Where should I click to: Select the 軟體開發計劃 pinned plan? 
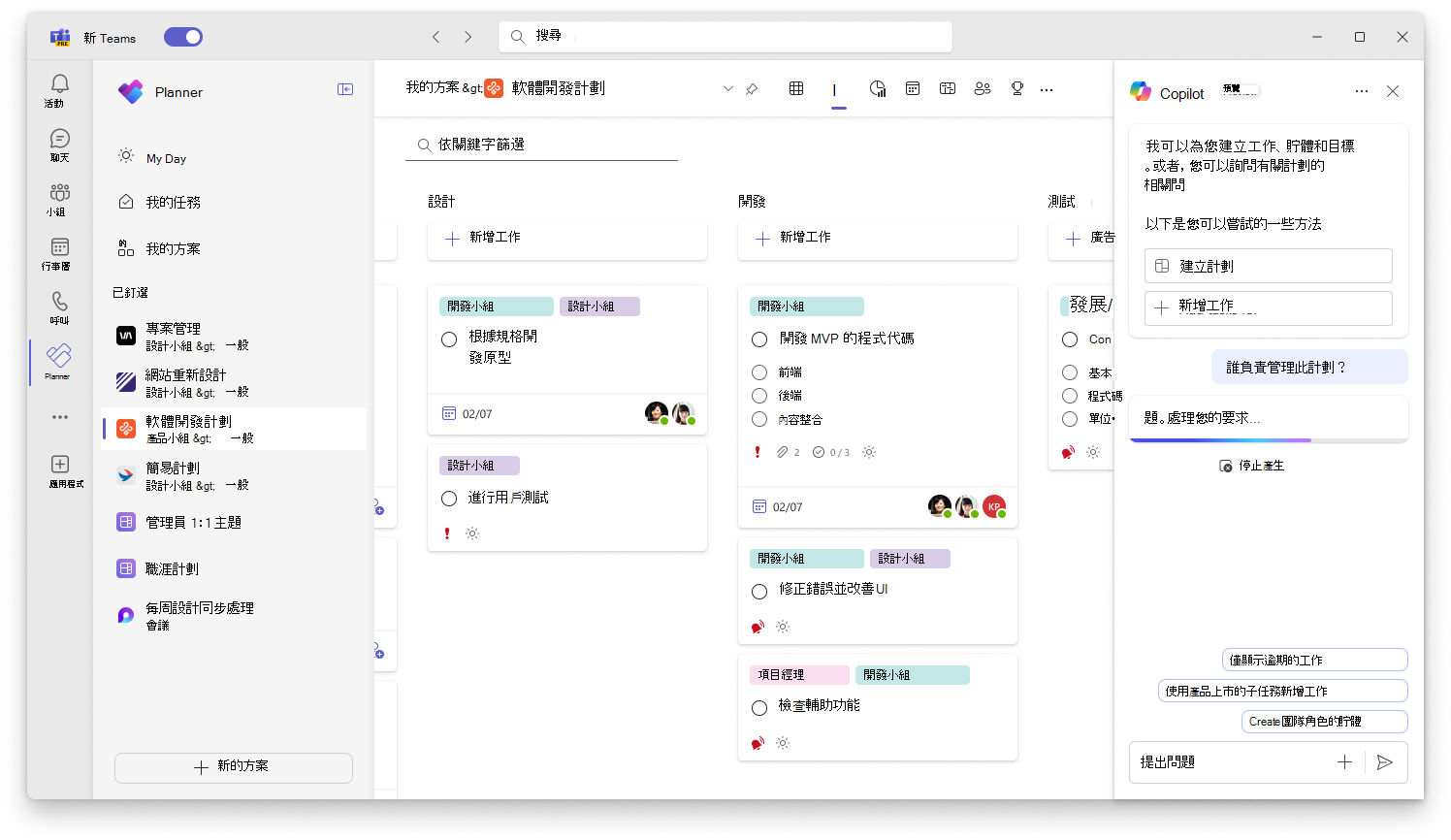235,429
